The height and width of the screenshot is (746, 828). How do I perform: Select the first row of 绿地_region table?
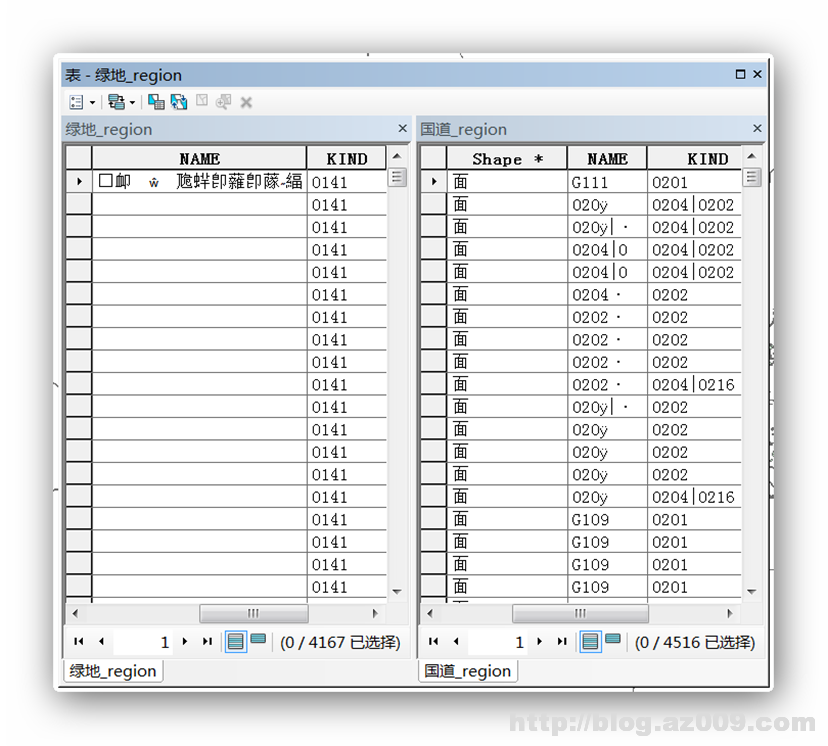80,181
